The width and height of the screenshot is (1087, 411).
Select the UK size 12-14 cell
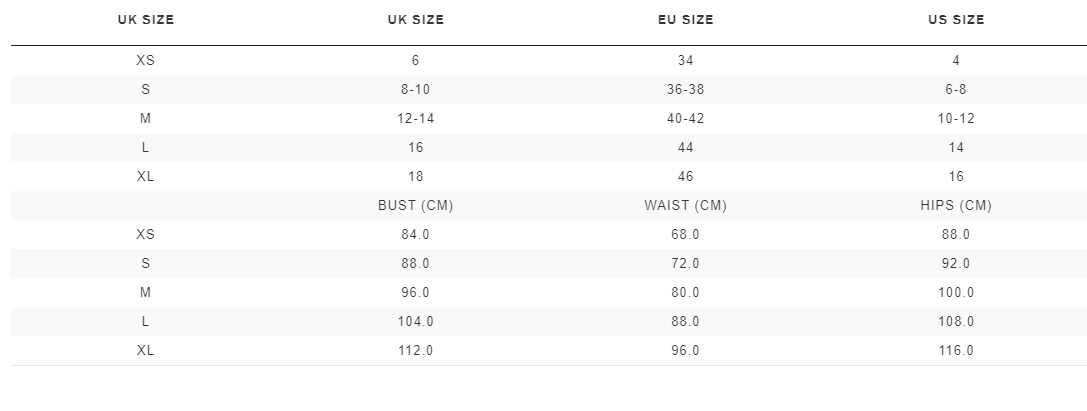tap(415, 119)
